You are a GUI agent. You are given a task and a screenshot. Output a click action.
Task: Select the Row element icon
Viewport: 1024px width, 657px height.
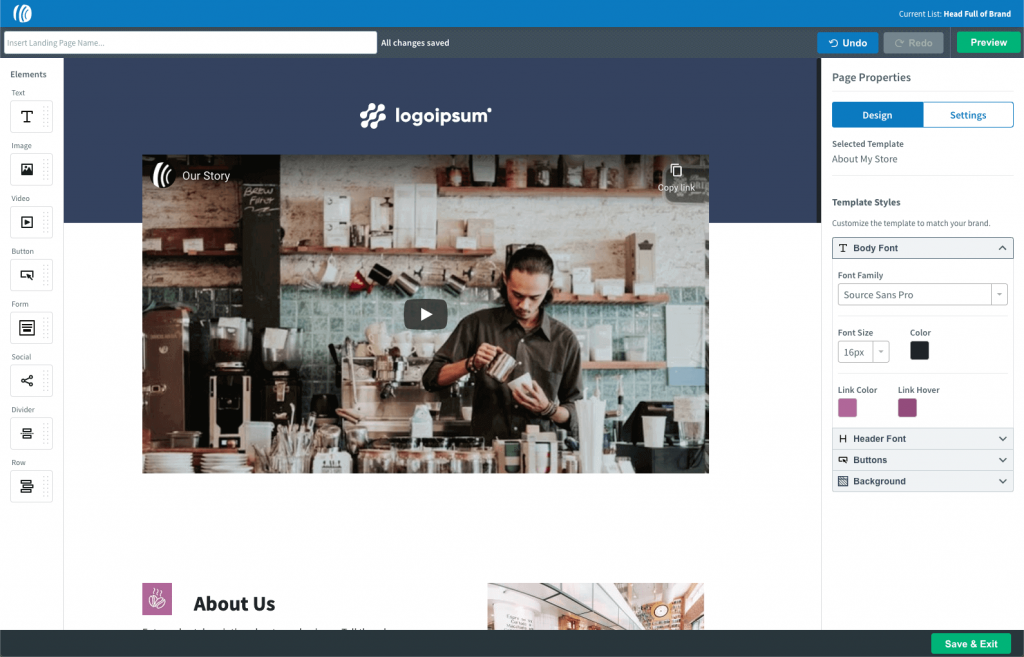tap(27, 486)
